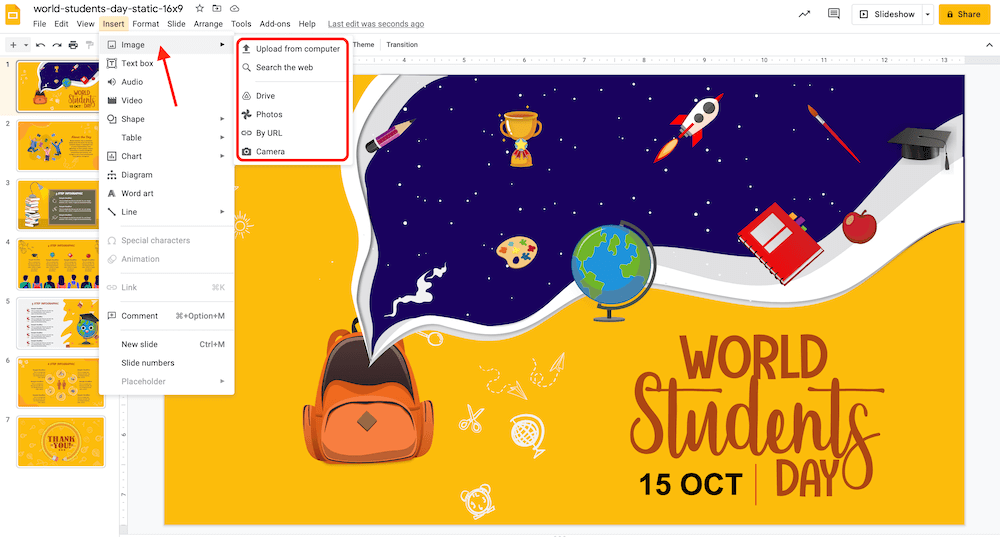This screenshot has height=537, width=1000.
Task: Select the Thank You slide thumbnail
Action: [60, 441]
